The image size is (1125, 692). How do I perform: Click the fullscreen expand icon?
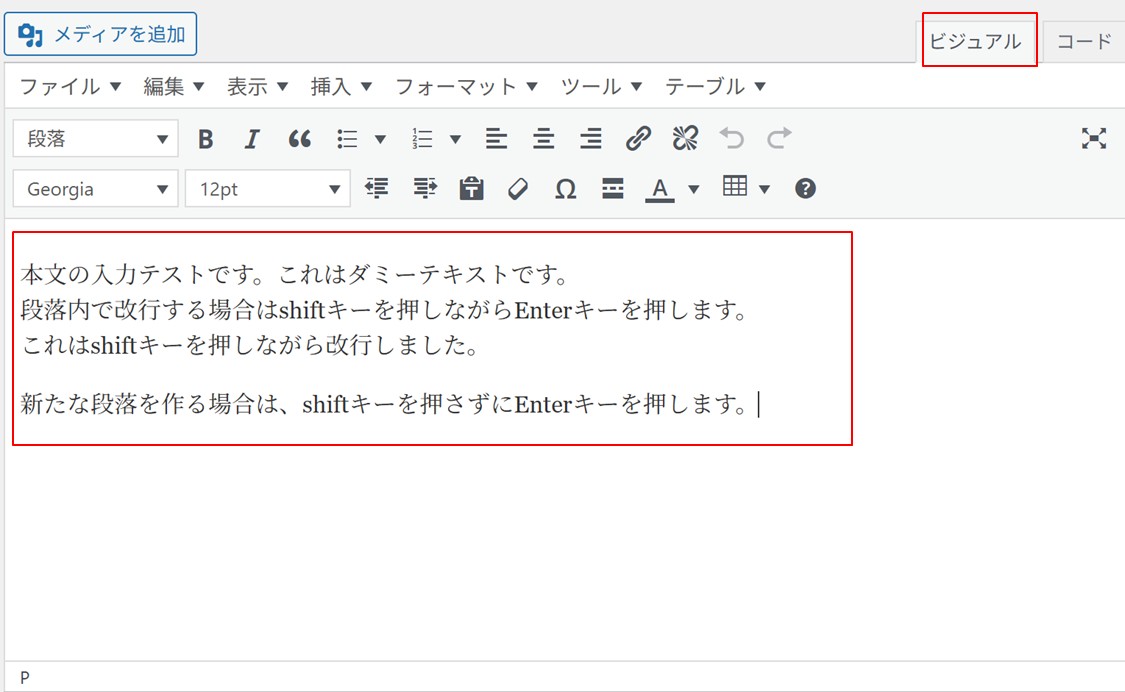pyautogui.click(x=1093, y=138)
